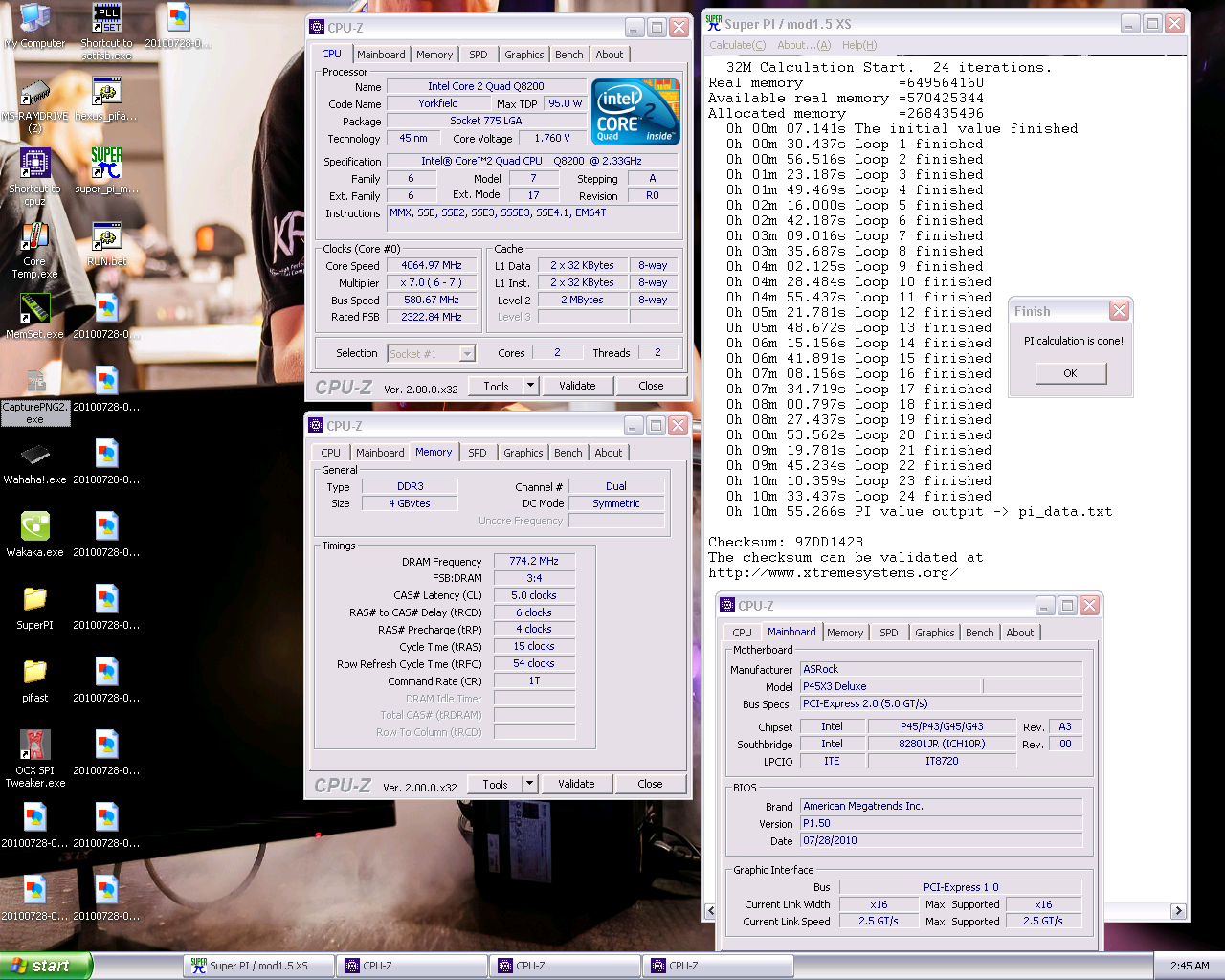Screen dimensions: 1225x980
Task: Click the DRAM Frequency value 774.2 MHz
Action: point(534,562)
